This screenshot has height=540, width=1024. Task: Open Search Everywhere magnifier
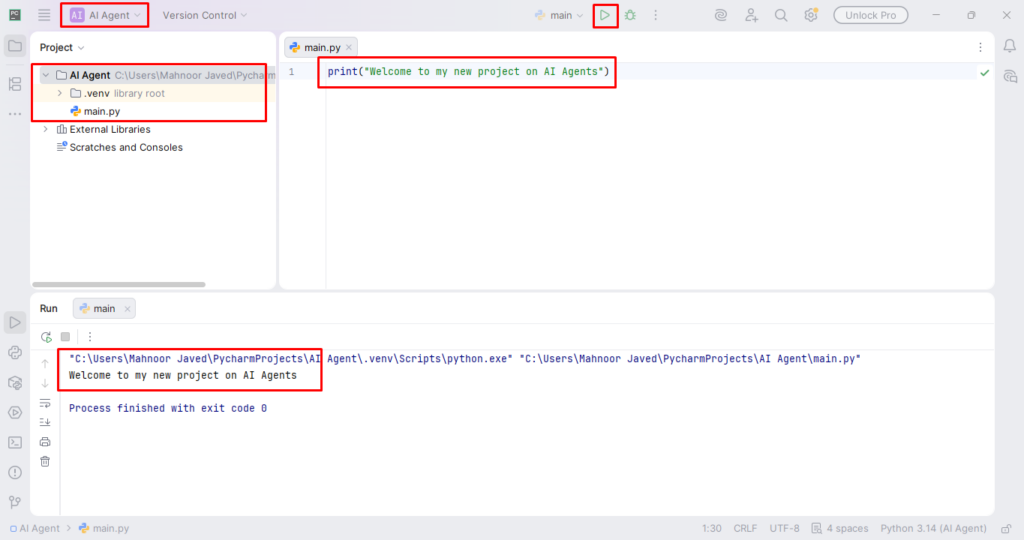click(781, 15)
